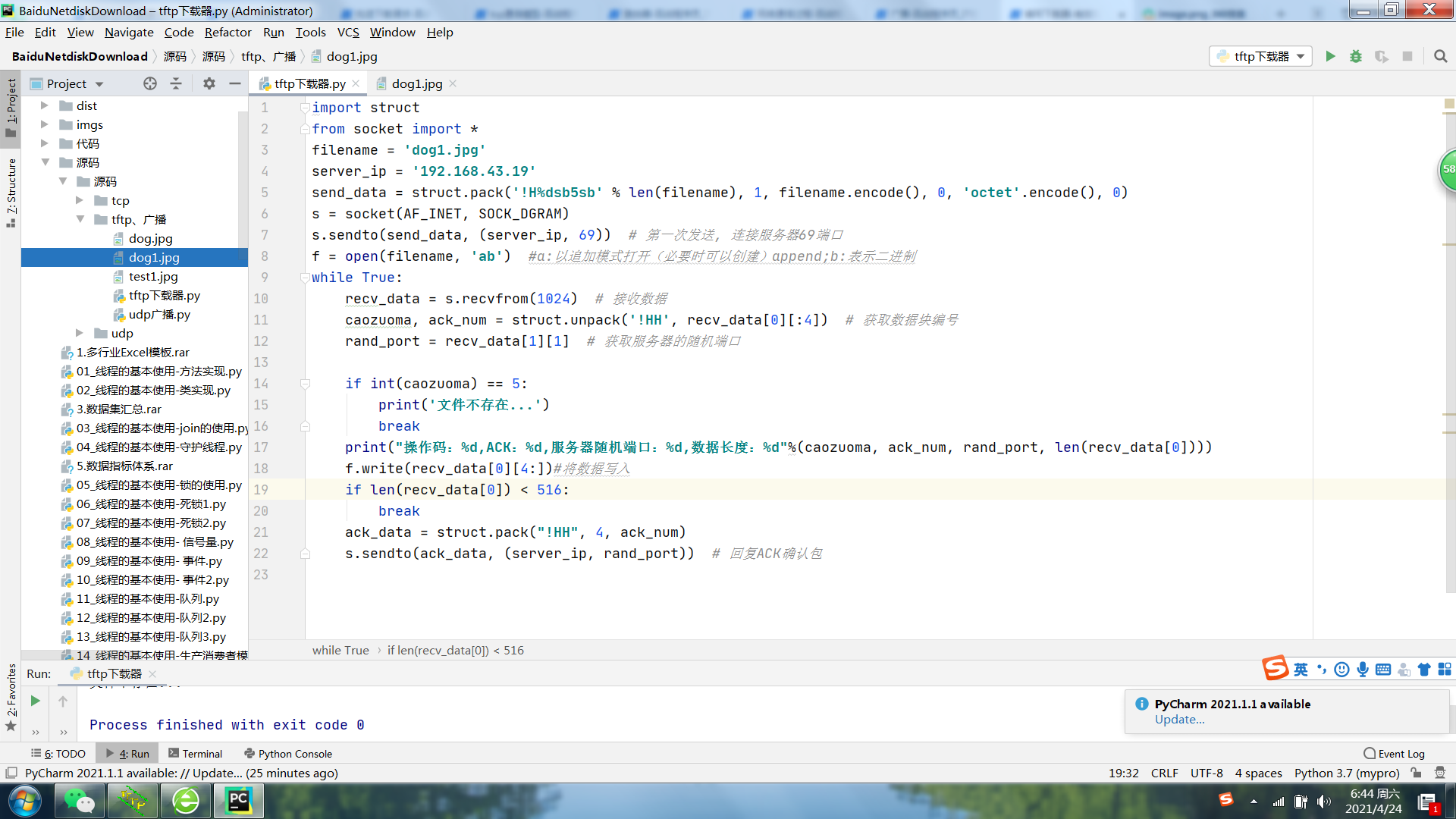This screenshot has height=819, width=1456.
Task: Open Sogou skin shirt icon
Action: pos(1424,669)
